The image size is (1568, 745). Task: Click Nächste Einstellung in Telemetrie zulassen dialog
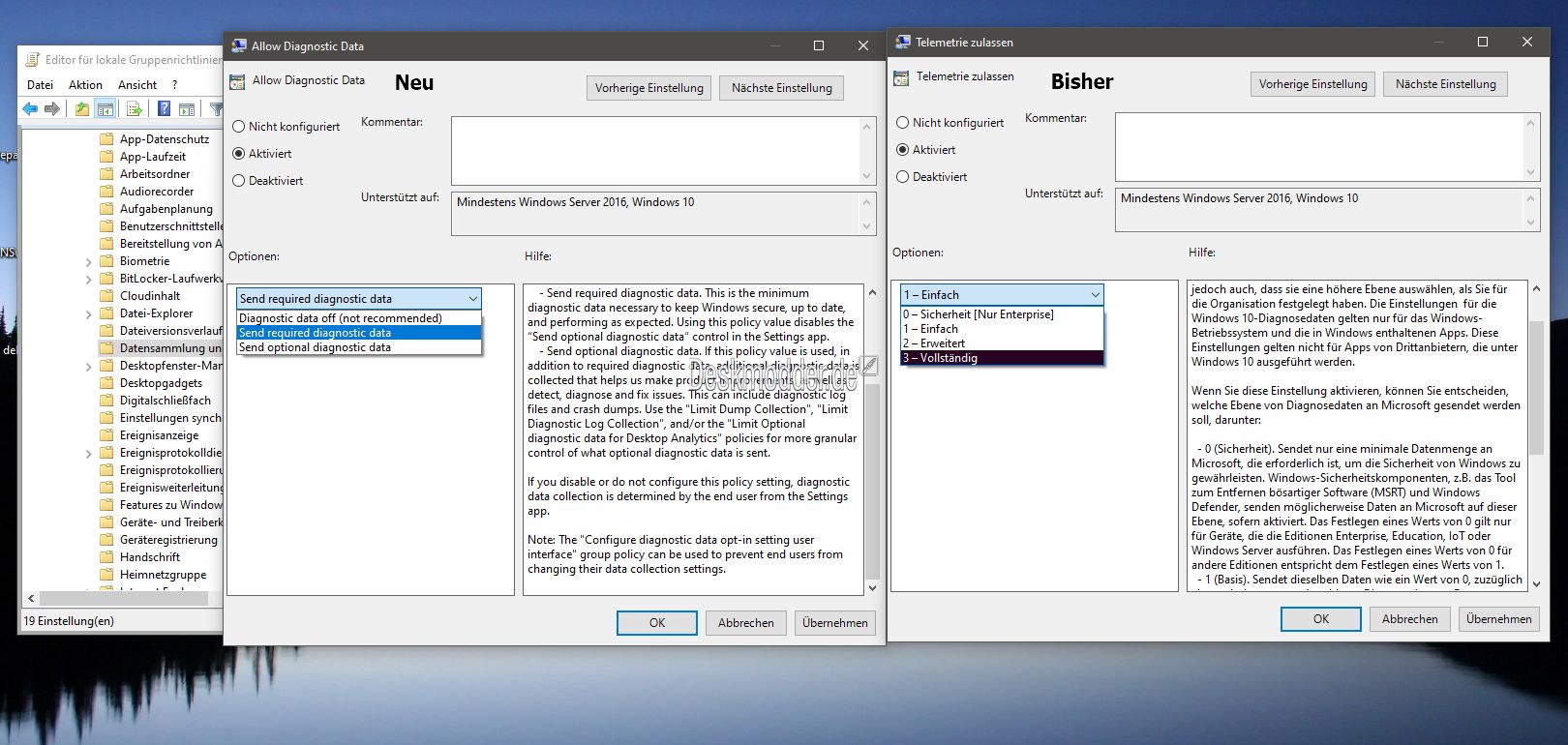[x=1446, y=84]
